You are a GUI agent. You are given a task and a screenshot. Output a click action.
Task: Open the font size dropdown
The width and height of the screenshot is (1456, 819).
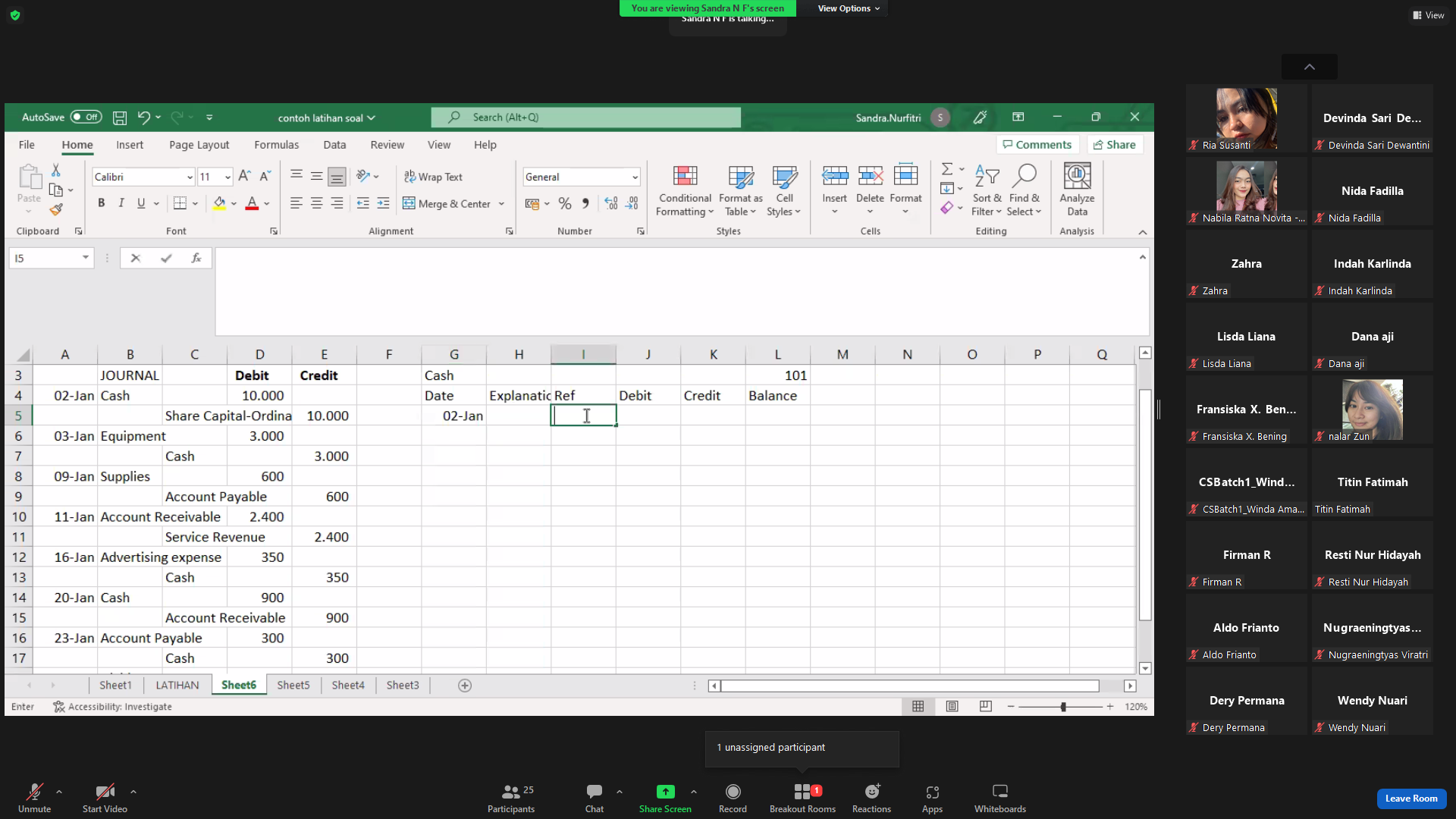click(227, 177)
